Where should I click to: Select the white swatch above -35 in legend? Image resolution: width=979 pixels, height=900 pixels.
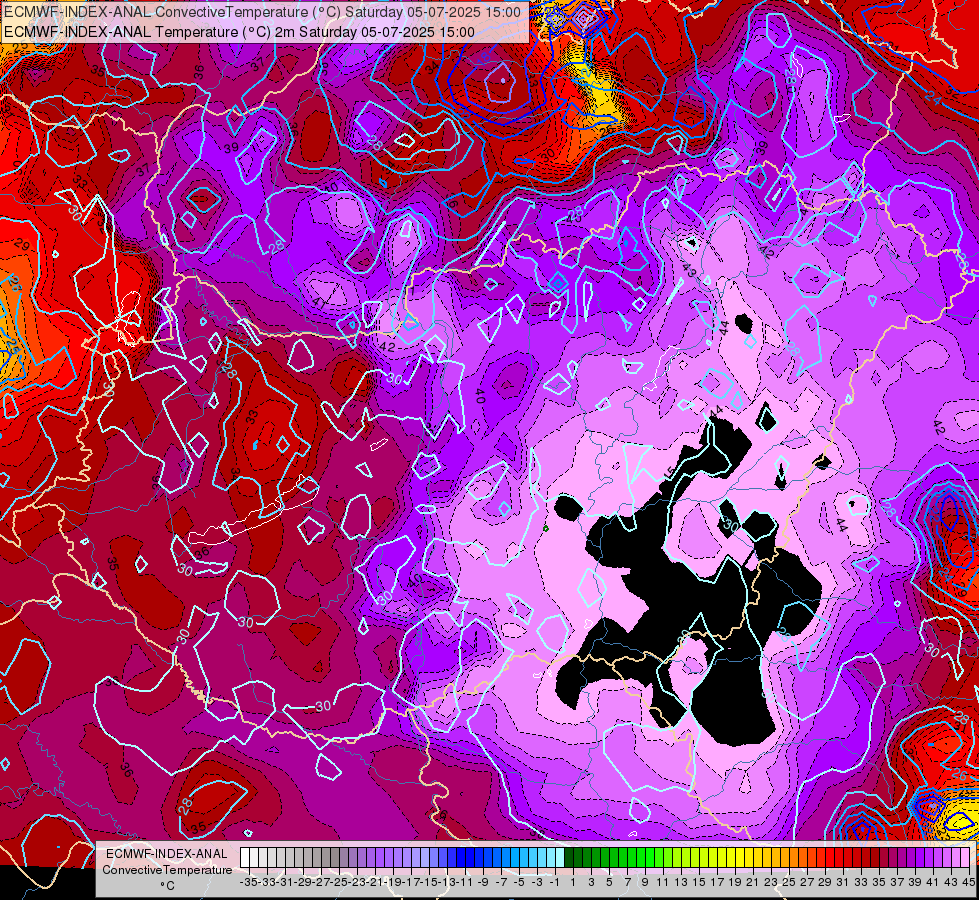[x=245, y=857]
